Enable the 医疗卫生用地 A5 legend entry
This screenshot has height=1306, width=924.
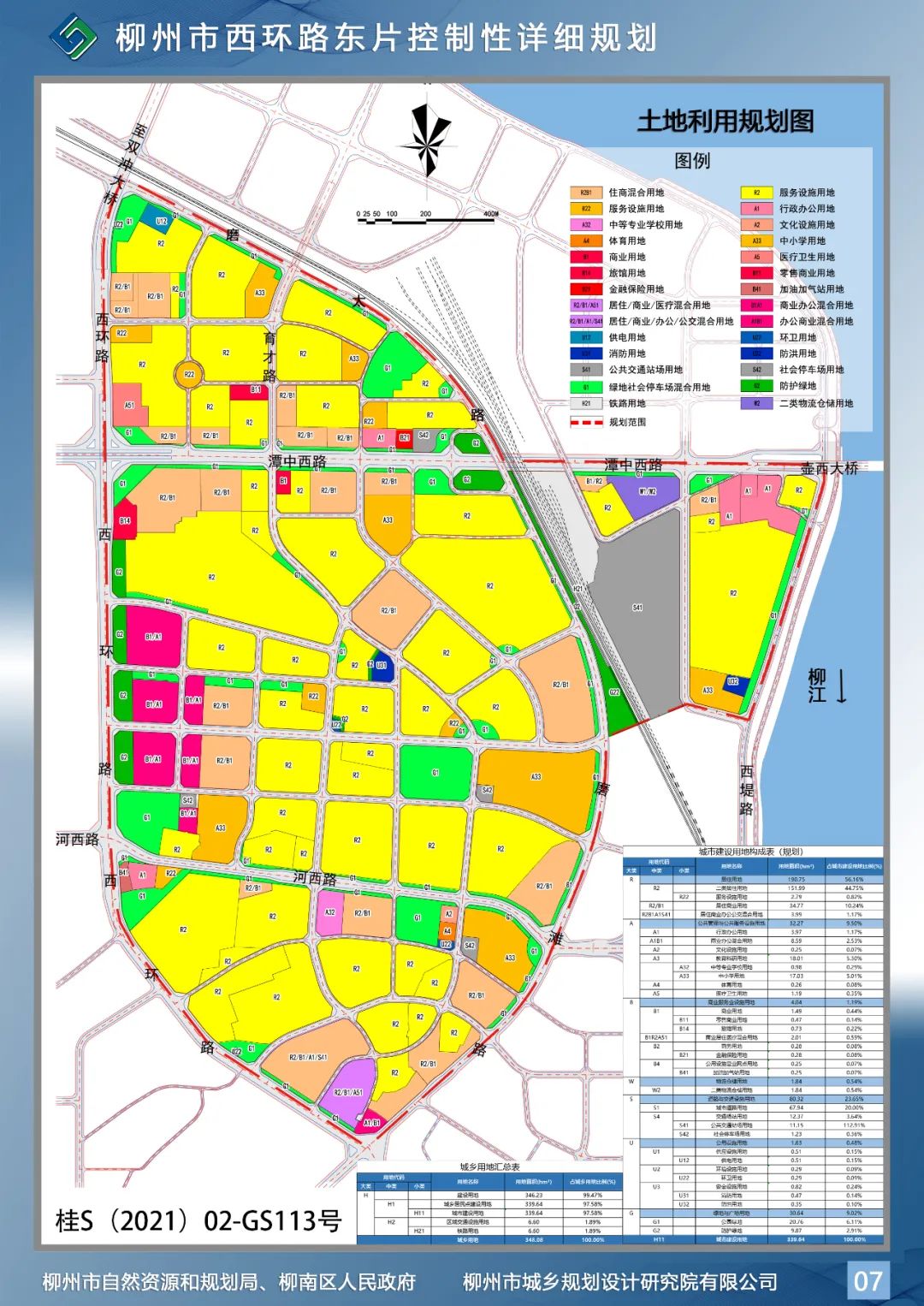(756, 257)
